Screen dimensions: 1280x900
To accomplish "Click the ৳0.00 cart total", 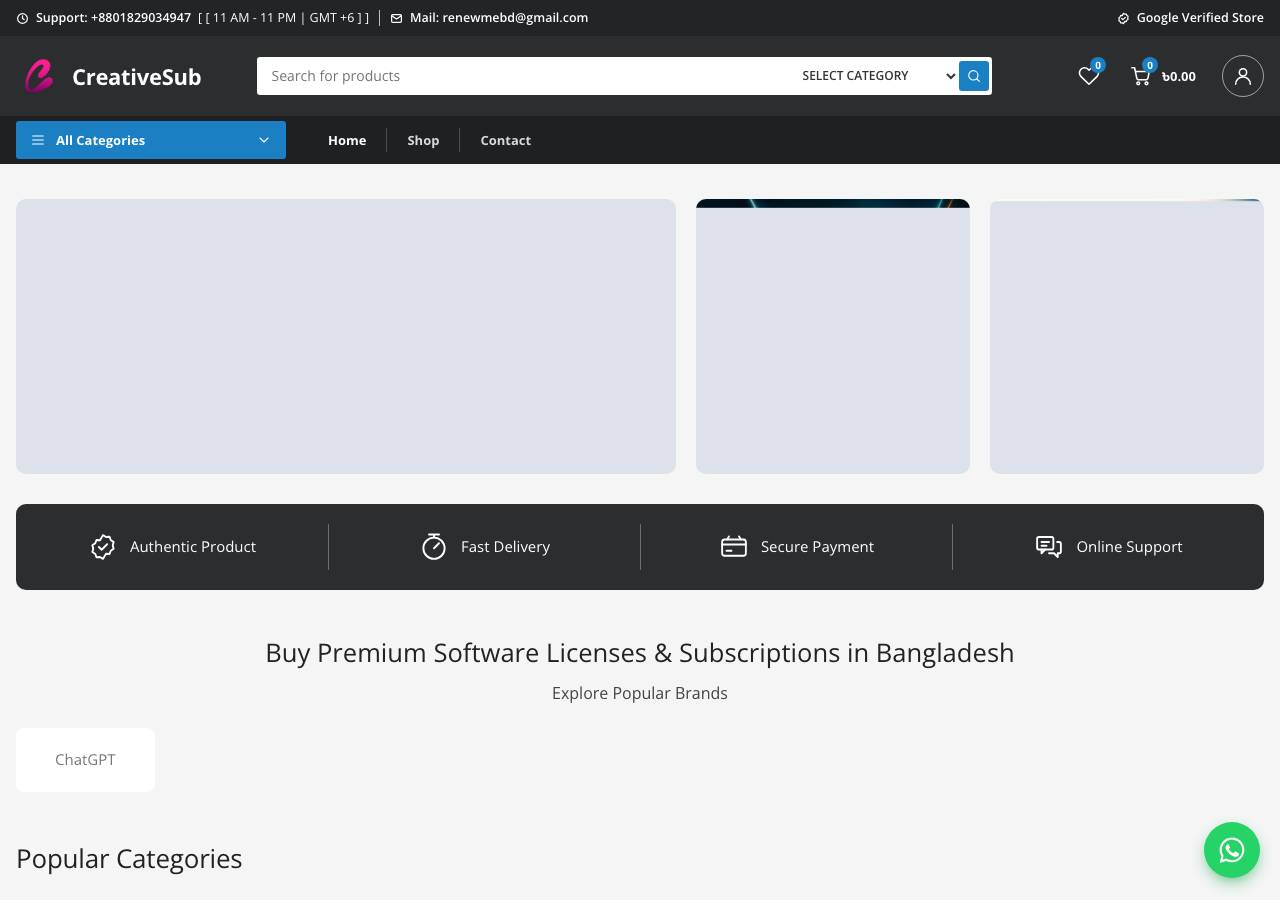I will pyautogui.click(x=1179, y=77).
